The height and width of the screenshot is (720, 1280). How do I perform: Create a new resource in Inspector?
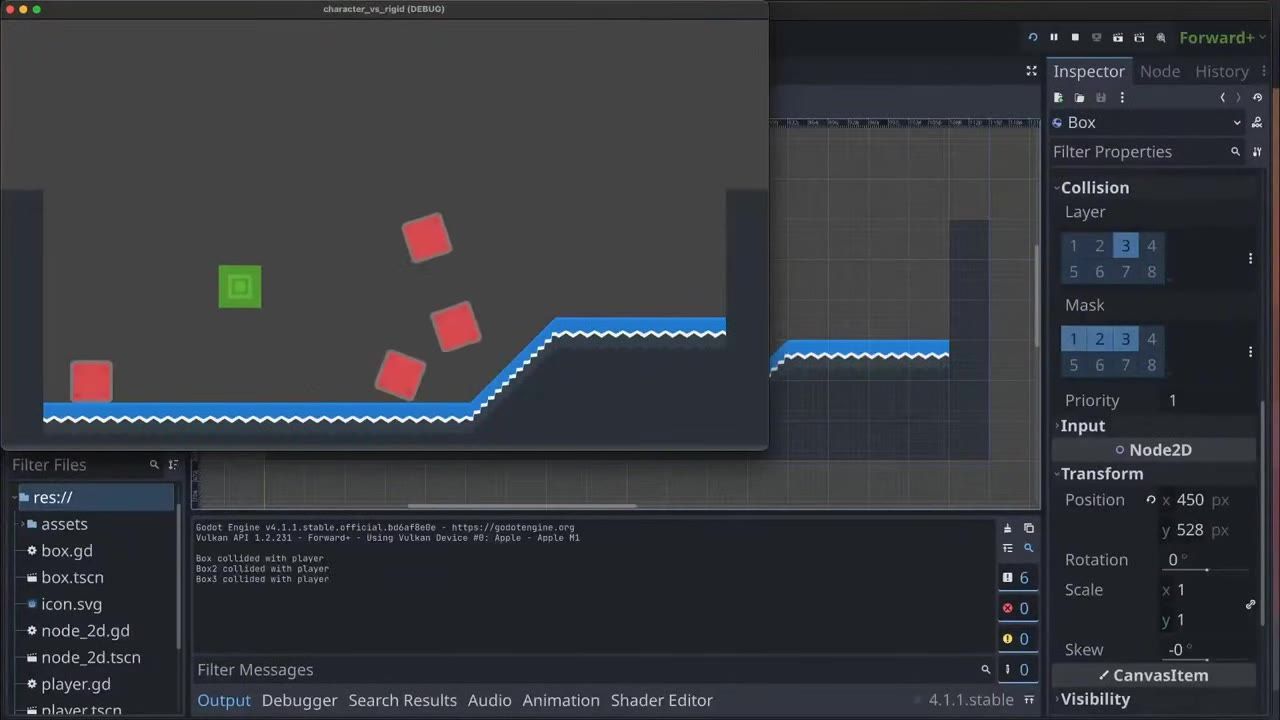tap(1058, 97)
